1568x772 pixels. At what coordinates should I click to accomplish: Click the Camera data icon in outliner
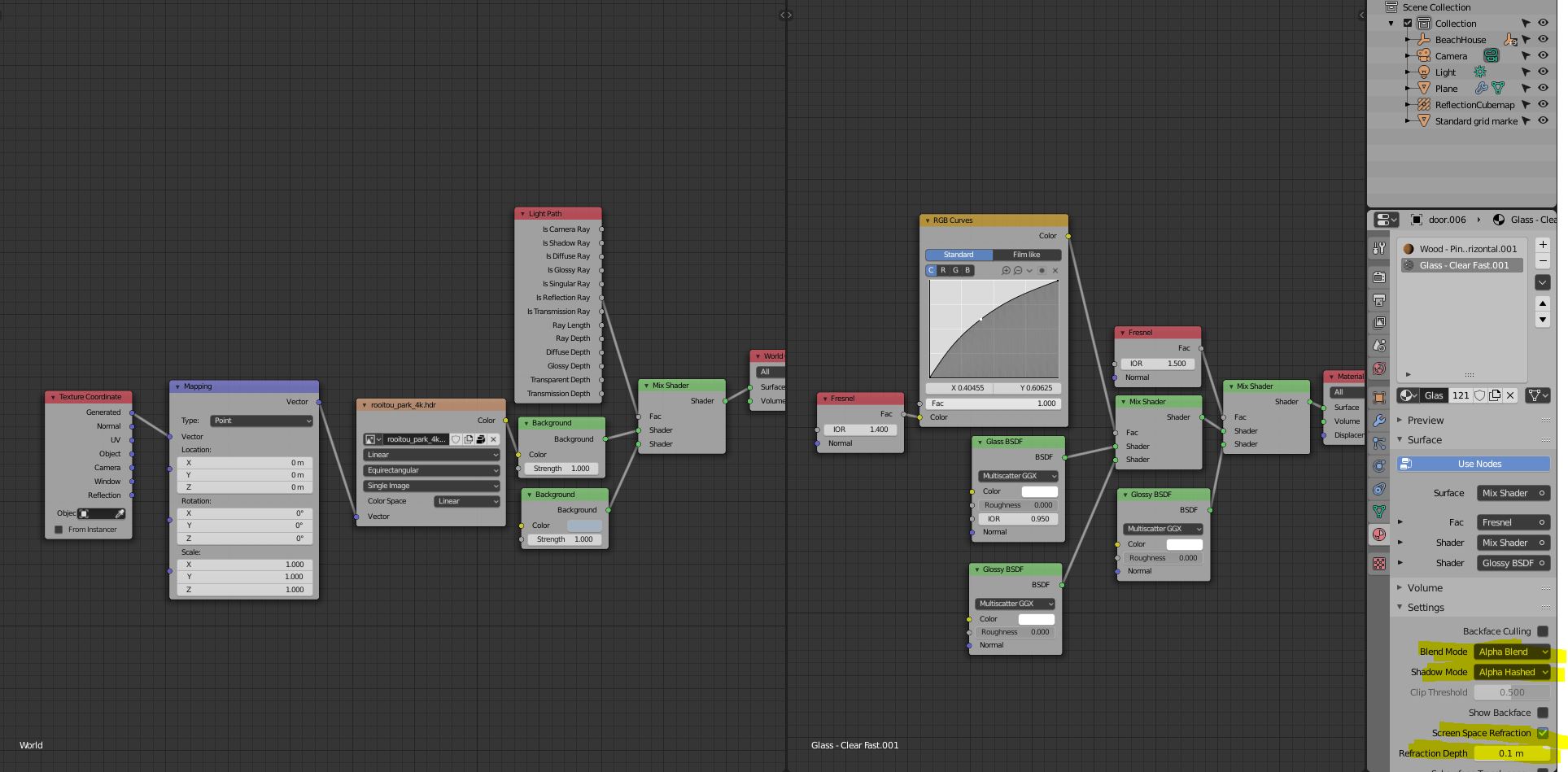pyautogui.click(x=1491, y=55)
